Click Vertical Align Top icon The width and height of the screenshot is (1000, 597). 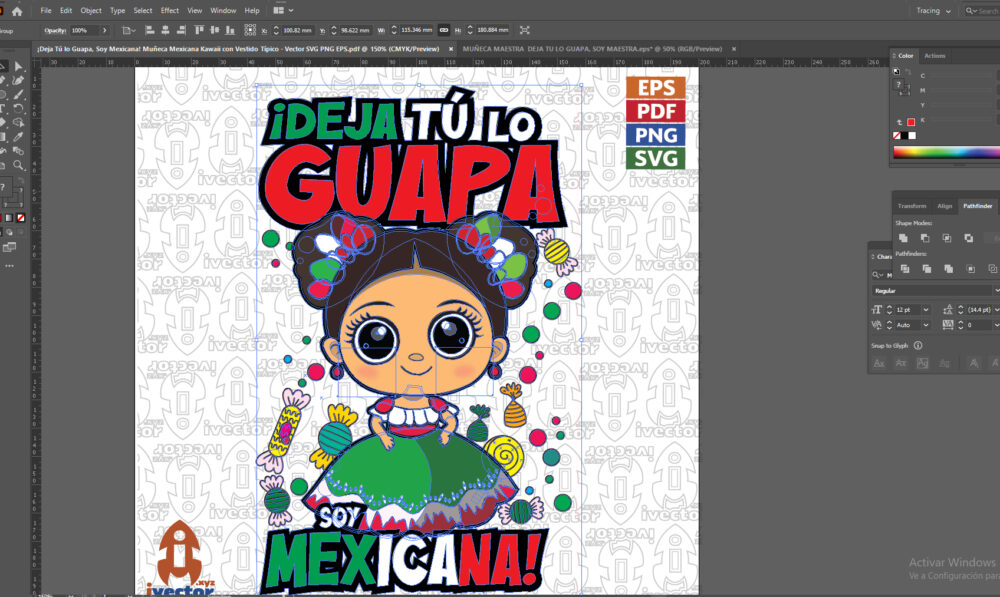click(x=199, y=30)
